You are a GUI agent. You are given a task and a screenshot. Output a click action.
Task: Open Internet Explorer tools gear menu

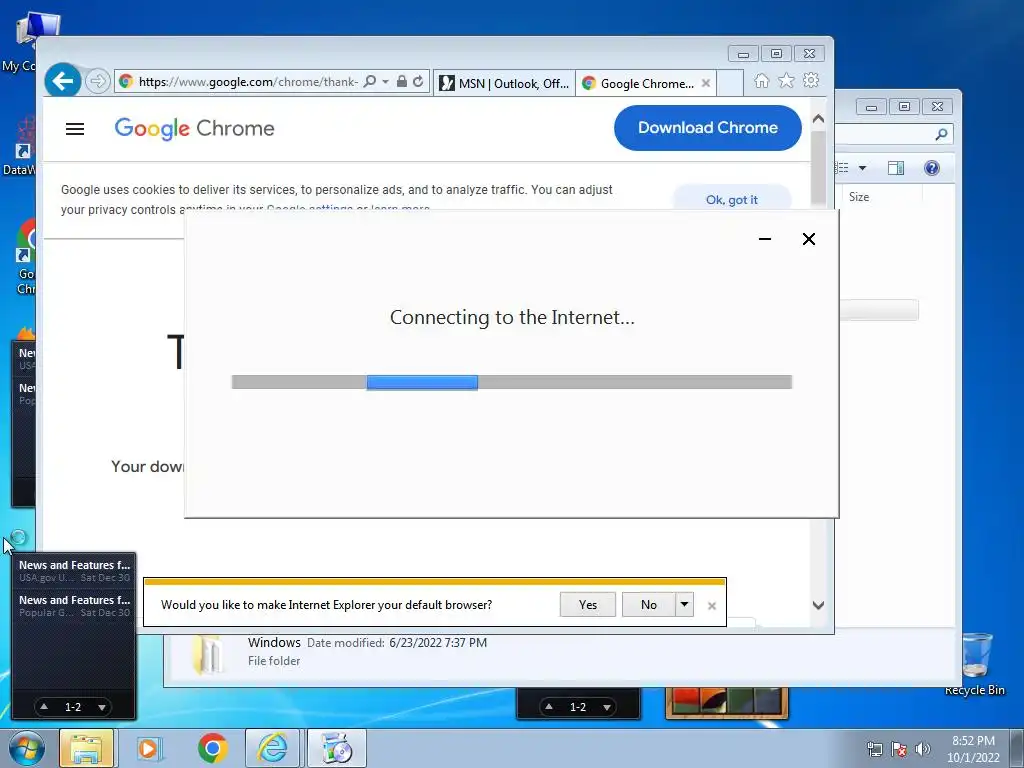[811, 80]
